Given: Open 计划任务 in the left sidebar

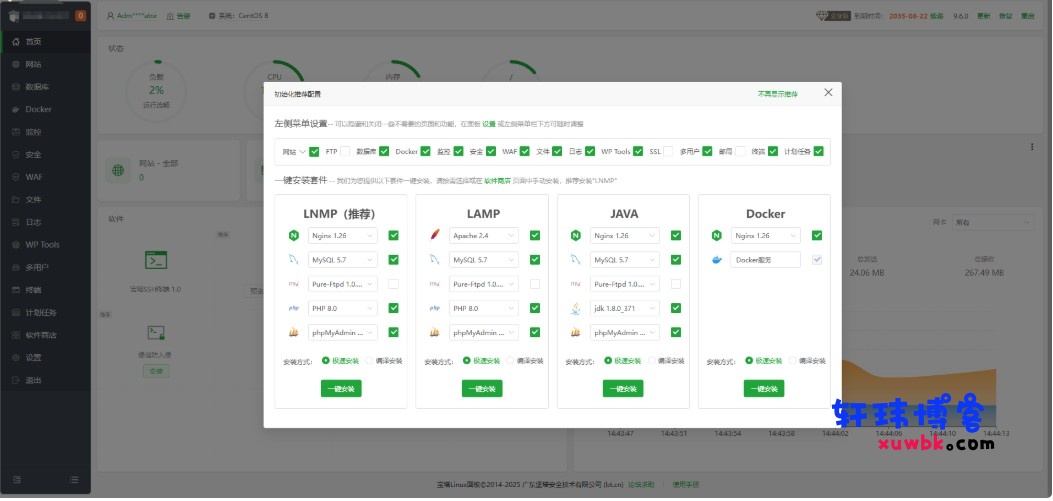Looking at the screenshot, I should [46, 312].
